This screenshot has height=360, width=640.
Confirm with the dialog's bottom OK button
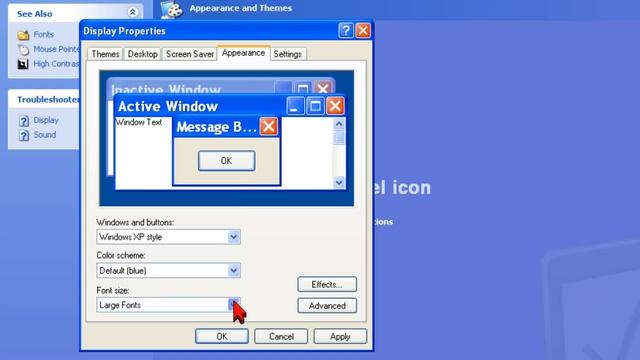pyautogui.click(x=222, y=336)
